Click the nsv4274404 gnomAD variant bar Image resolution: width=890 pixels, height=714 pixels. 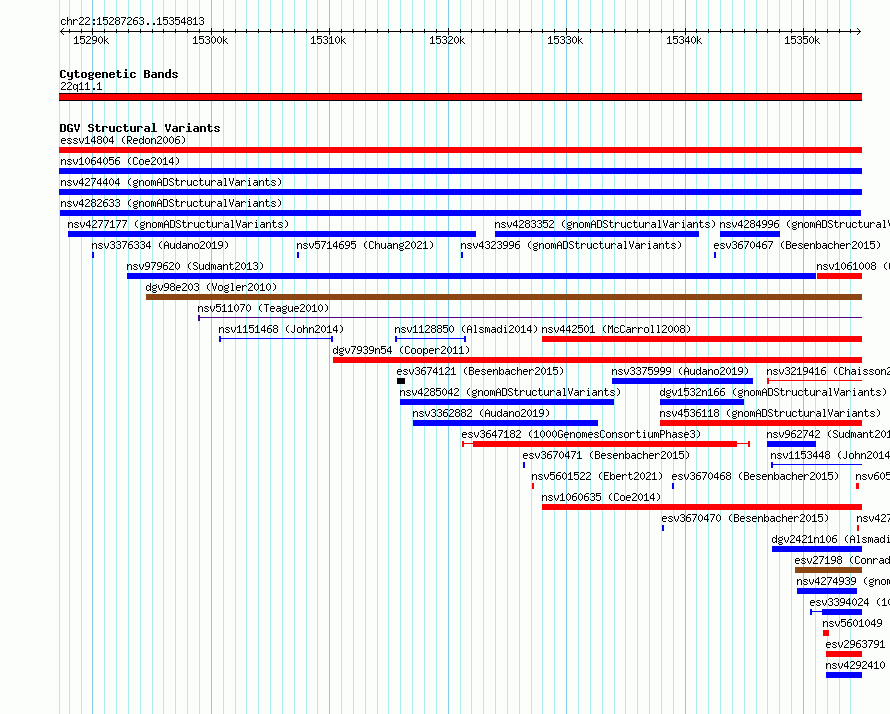460,192
